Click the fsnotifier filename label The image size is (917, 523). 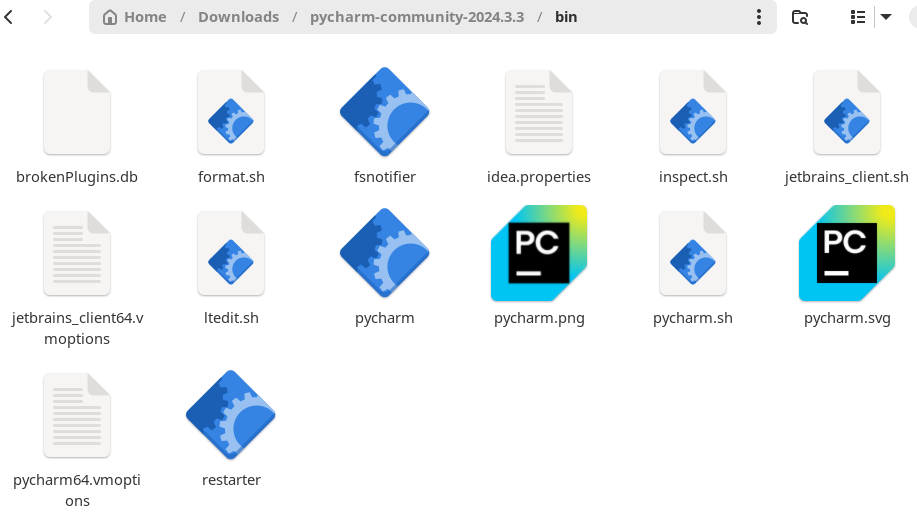(x=385, y=177)
